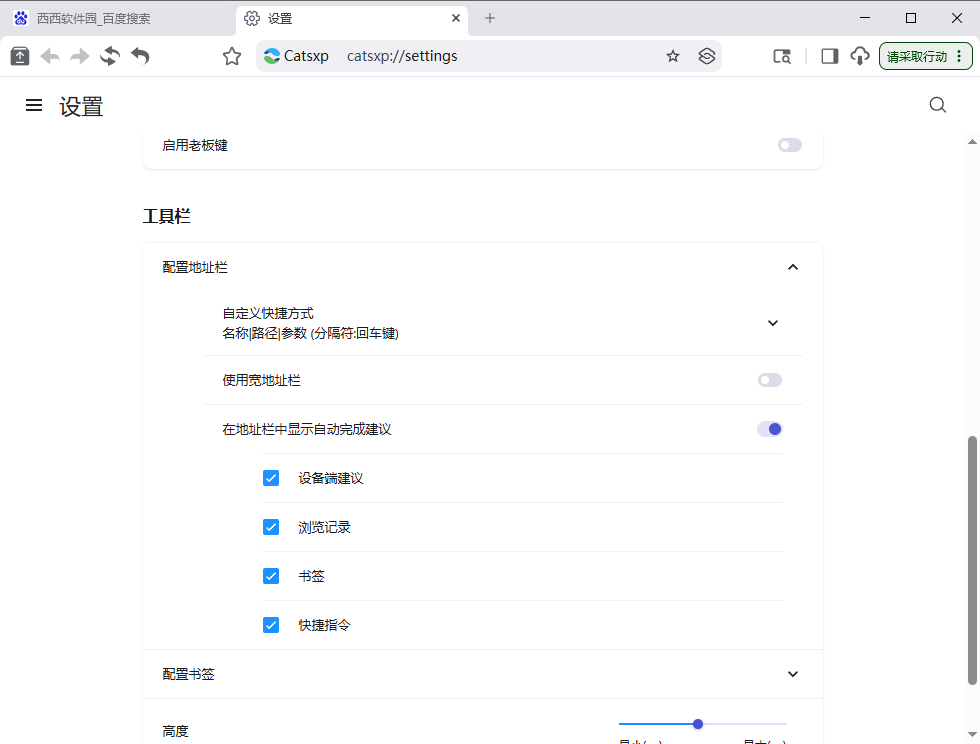Open the tab search icon
The width and height of the screenshot is (980, 744).
coord(782,56)
